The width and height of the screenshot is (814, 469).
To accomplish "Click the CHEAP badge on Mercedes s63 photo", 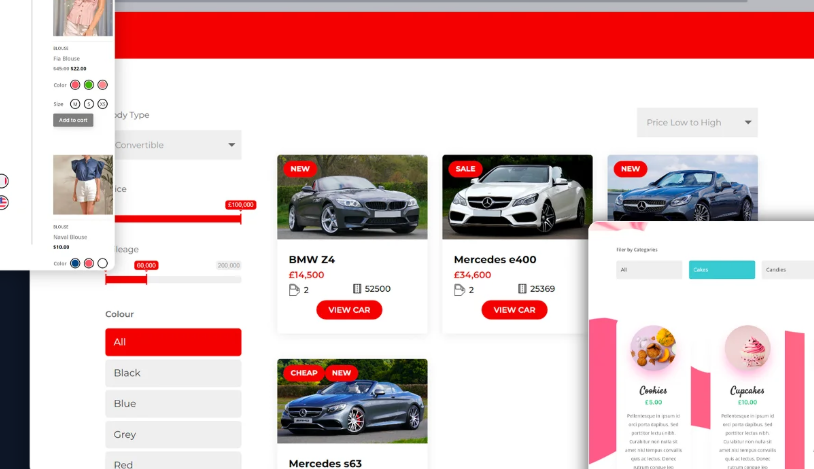I will point(304,373).
